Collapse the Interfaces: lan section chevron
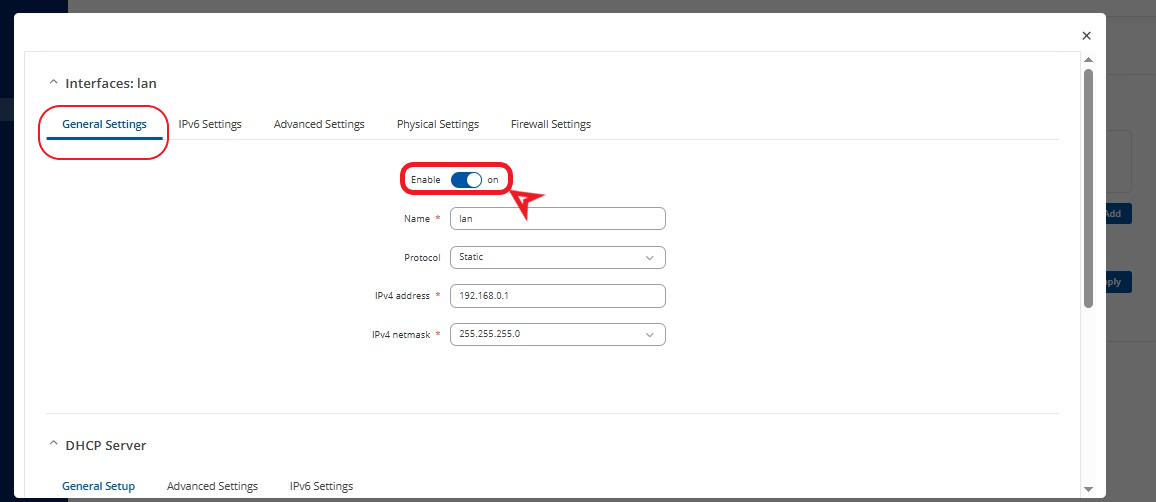 (x=54, y=84)
